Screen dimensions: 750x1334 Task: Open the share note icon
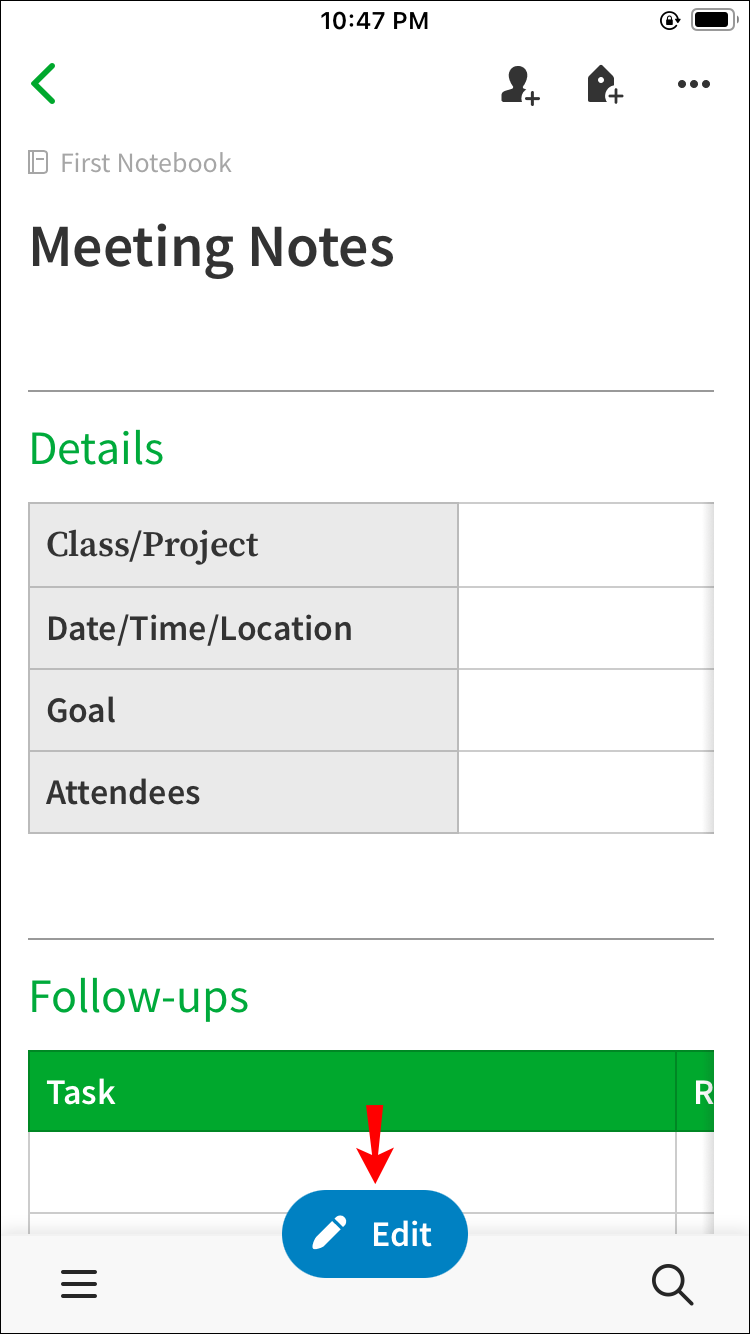(519, 85)
